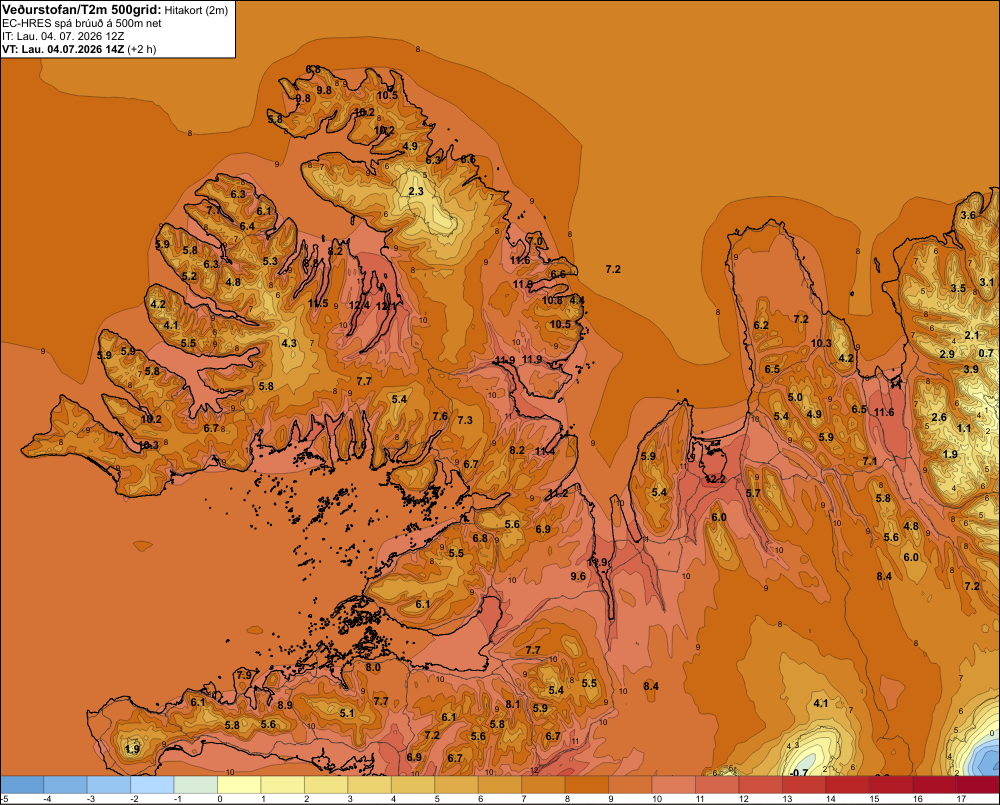Click the 3.6 label in the top right mountains

[x=968, y=215]
